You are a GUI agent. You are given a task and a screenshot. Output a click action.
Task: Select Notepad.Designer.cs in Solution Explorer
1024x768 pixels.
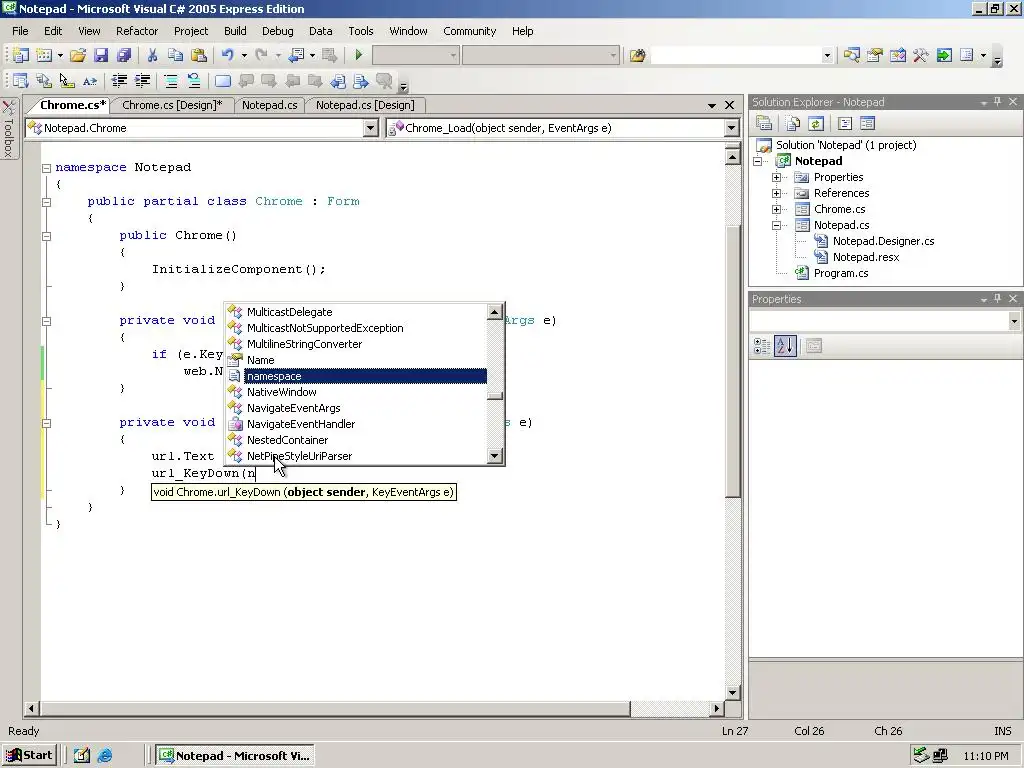(x=883, y=241)
